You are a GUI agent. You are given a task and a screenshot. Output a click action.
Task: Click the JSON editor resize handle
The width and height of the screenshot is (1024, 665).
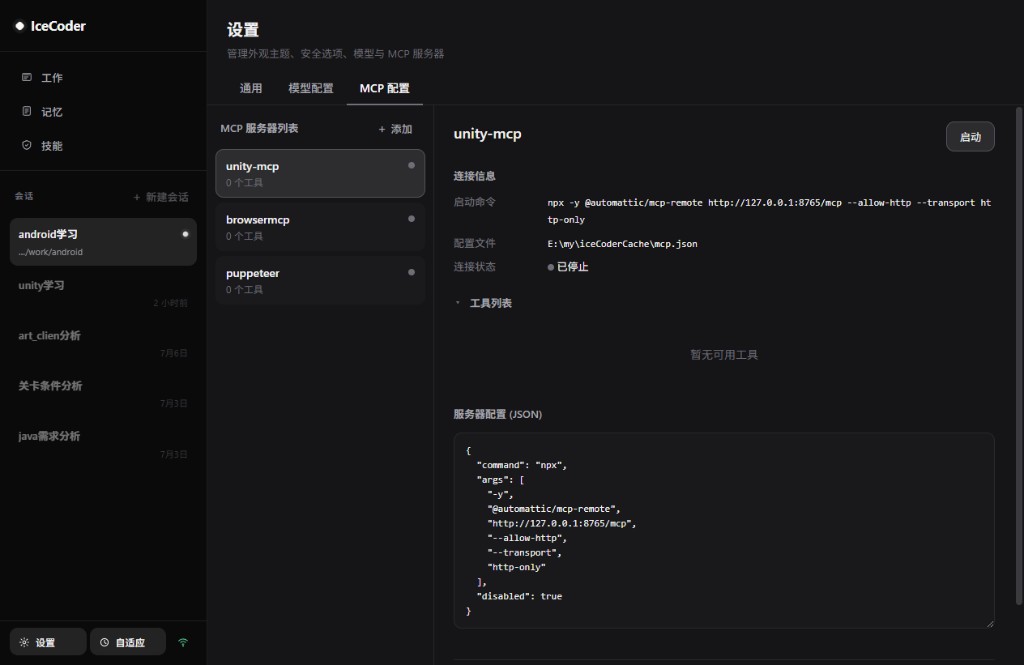(x=989, y=623)
